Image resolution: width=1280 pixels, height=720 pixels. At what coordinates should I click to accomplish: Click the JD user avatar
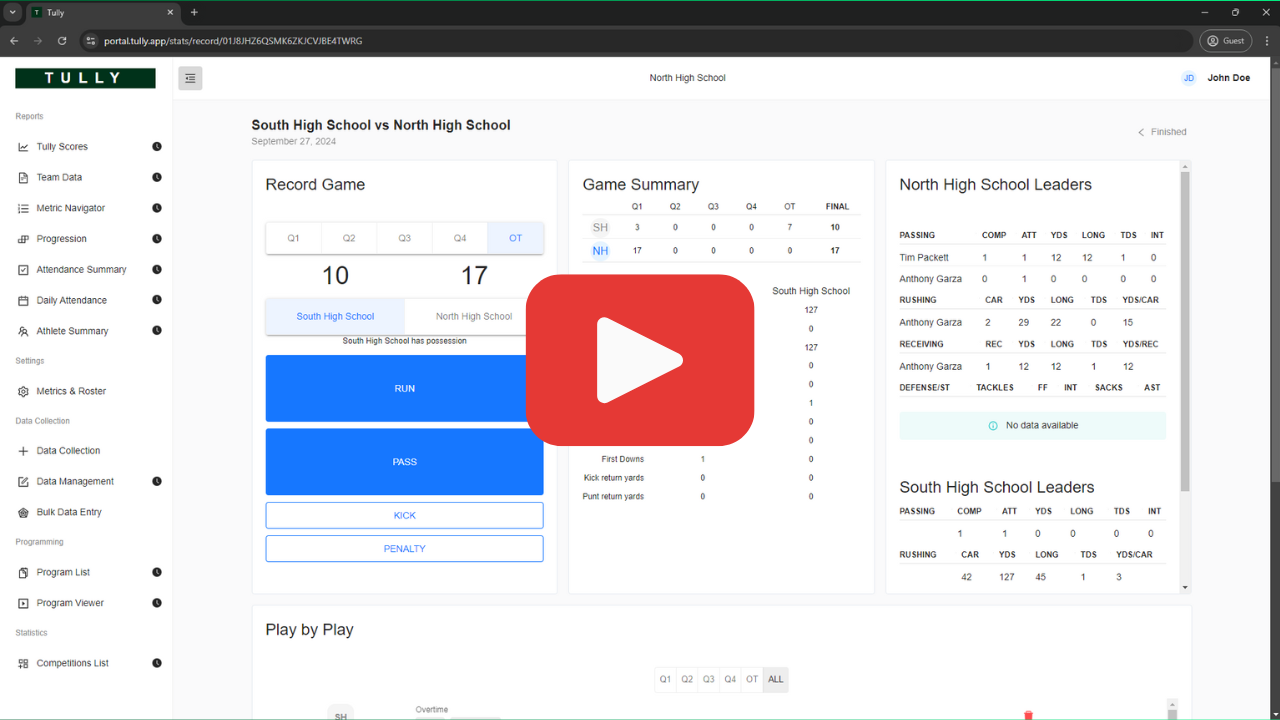tap(1188, 78)
